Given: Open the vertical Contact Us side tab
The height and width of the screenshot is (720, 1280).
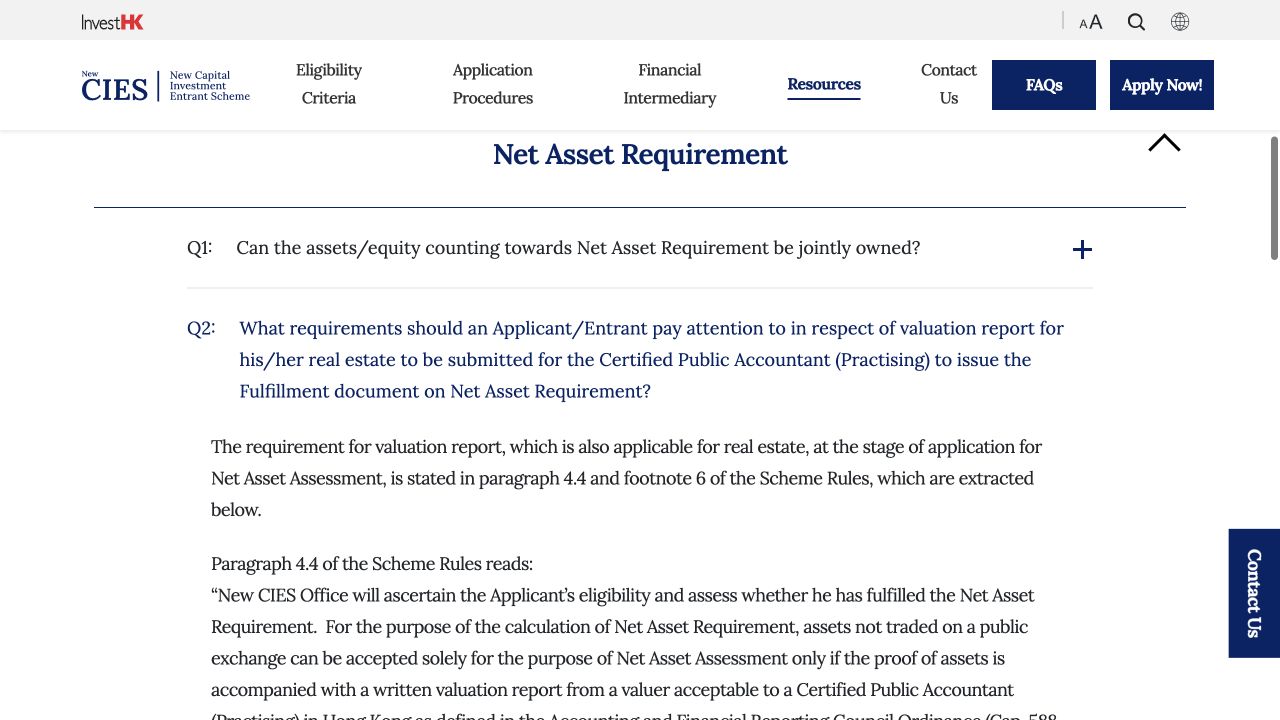Looking at the screenshot, I should click(1254, 593).
